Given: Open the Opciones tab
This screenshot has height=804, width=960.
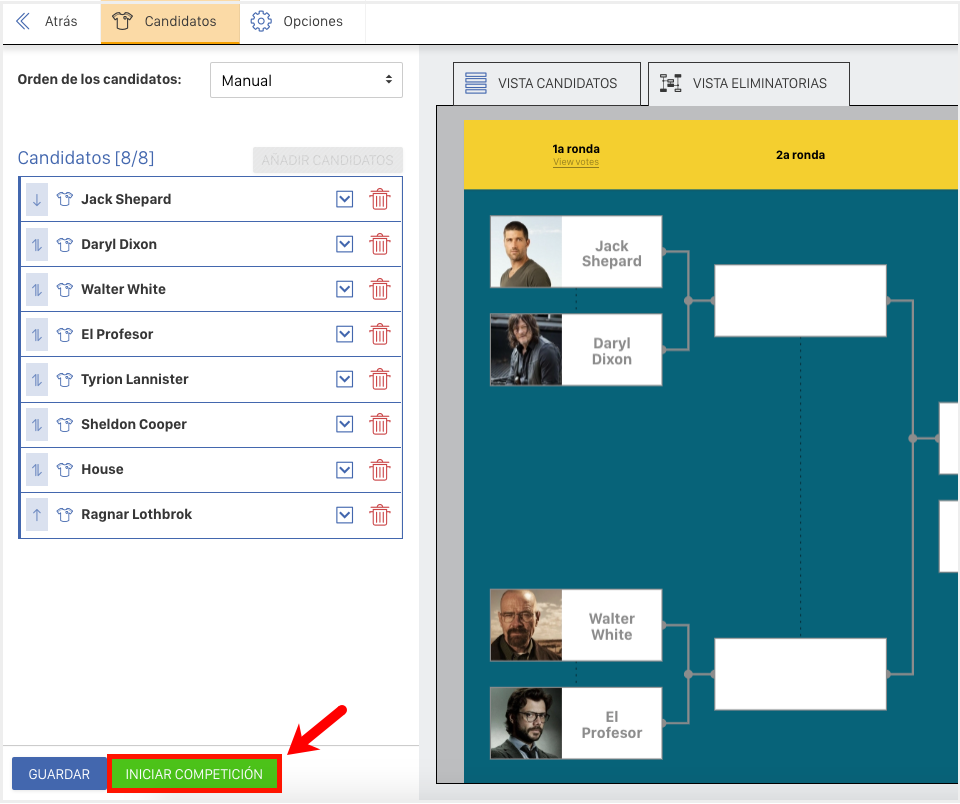Looking at the screenshot, I should (x=302, y=21).
